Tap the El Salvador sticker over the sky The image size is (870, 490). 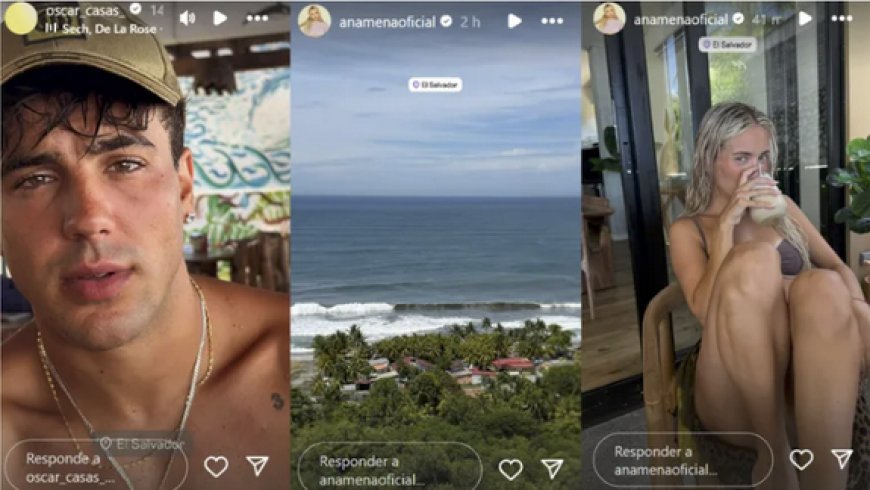(x=436, y=85)
